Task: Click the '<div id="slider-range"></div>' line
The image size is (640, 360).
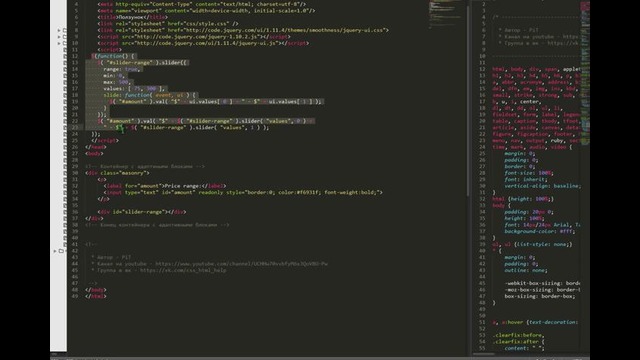Action: pyautogui.click(x=142, y=212)
